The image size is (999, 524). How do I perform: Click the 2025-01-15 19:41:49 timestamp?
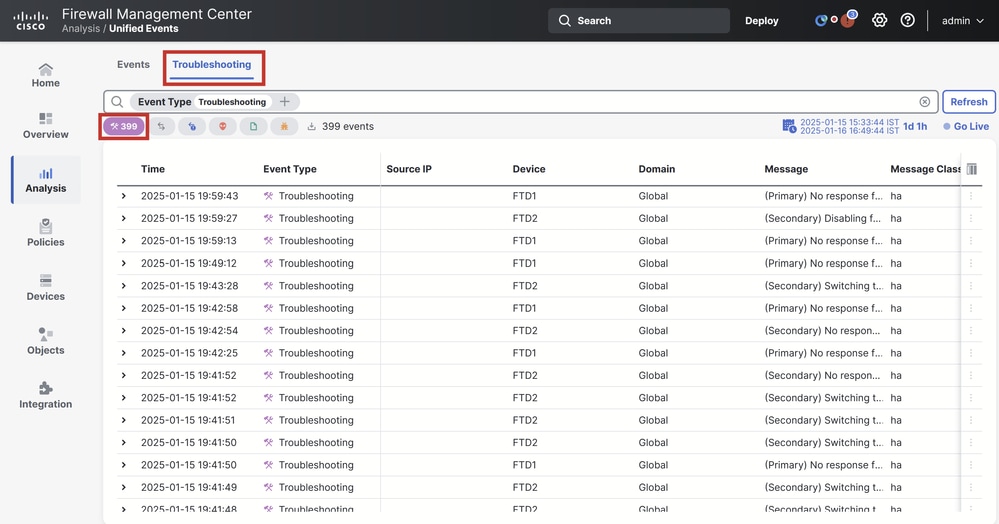(189, 487)
